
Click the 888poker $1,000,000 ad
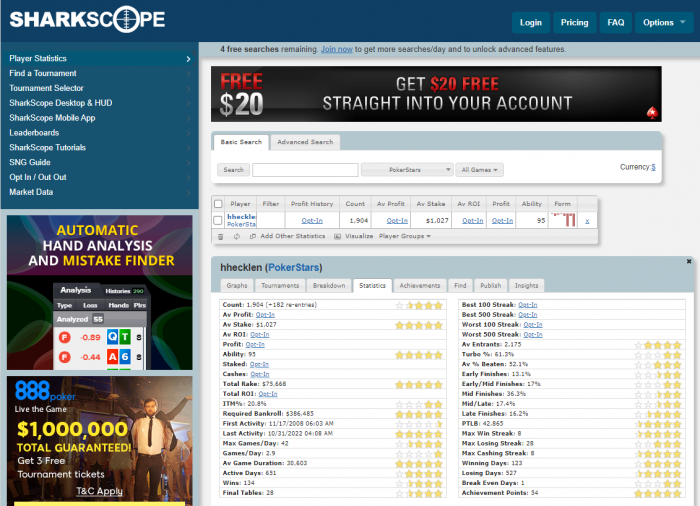click(x=100, y=441)
